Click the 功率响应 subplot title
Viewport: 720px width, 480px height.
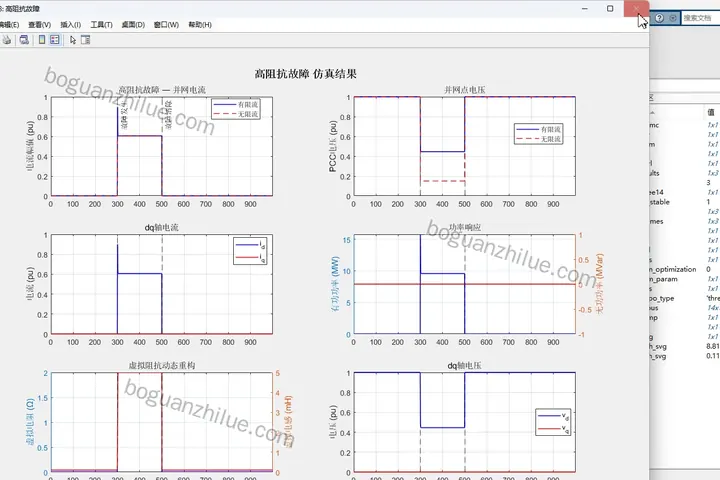coord(465,227)
